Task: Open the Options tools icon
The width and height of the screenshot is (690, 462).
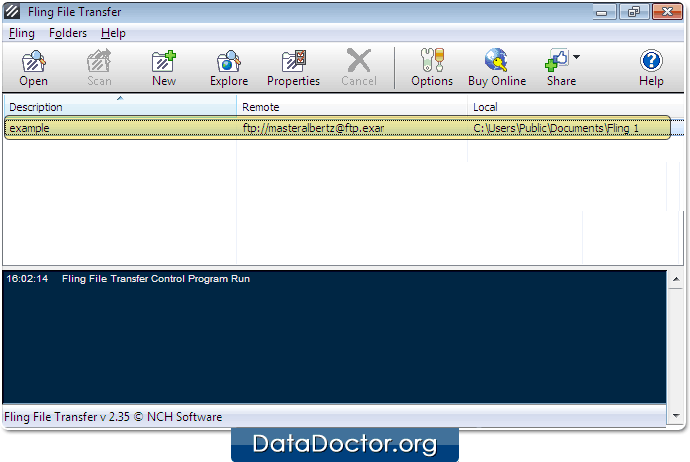Action: click(432, 60)
